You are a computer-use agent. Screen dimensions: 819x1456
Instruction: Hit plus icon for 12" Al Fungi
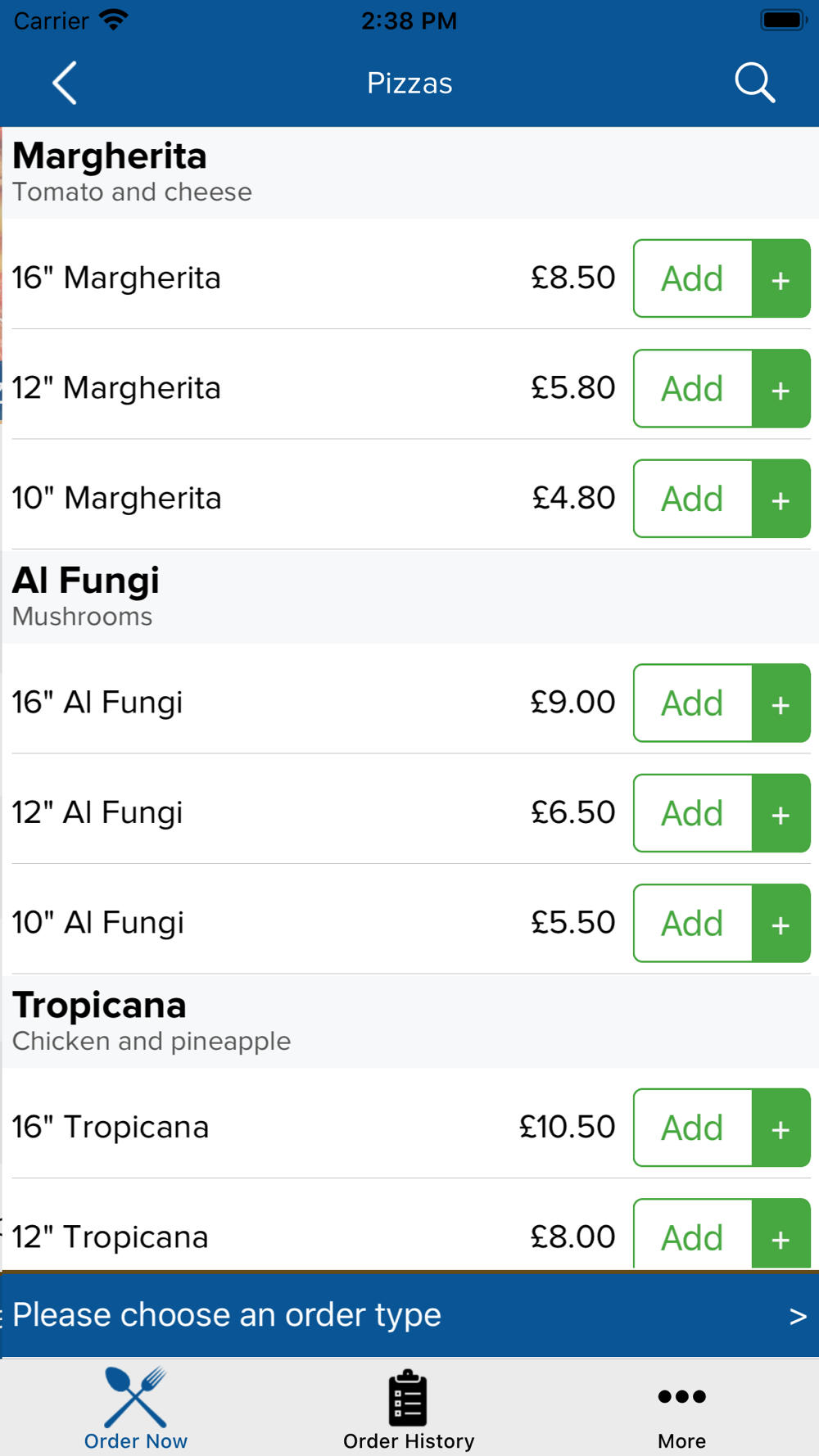(x=781, y=813)
